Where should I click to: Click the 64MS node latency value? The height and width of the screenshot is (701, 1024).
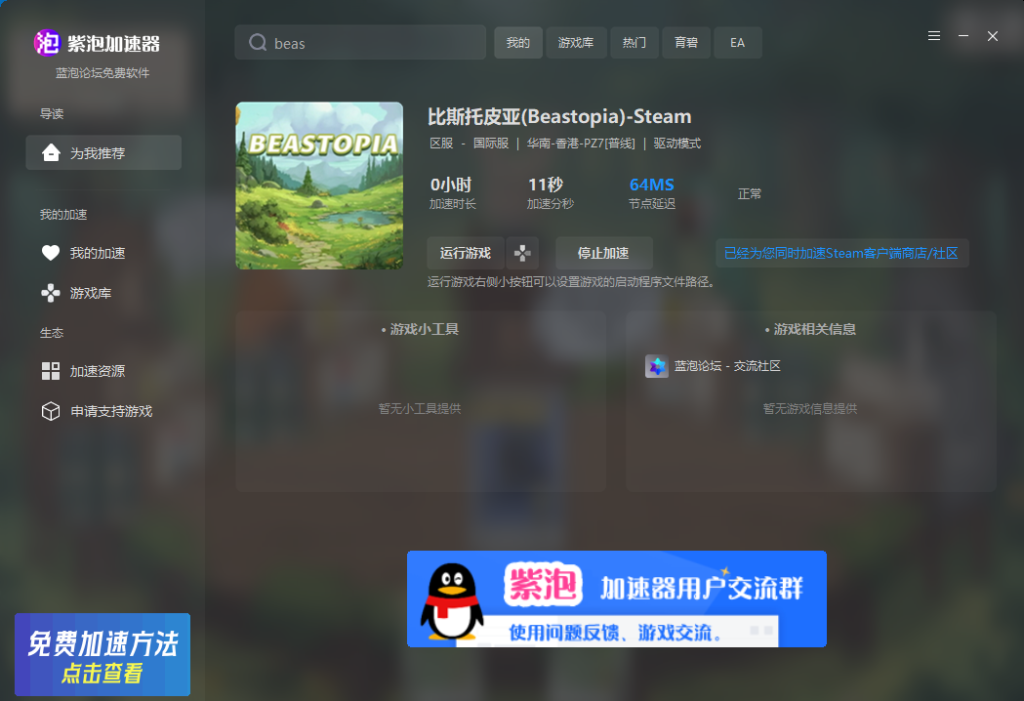[x=652, y=185]
